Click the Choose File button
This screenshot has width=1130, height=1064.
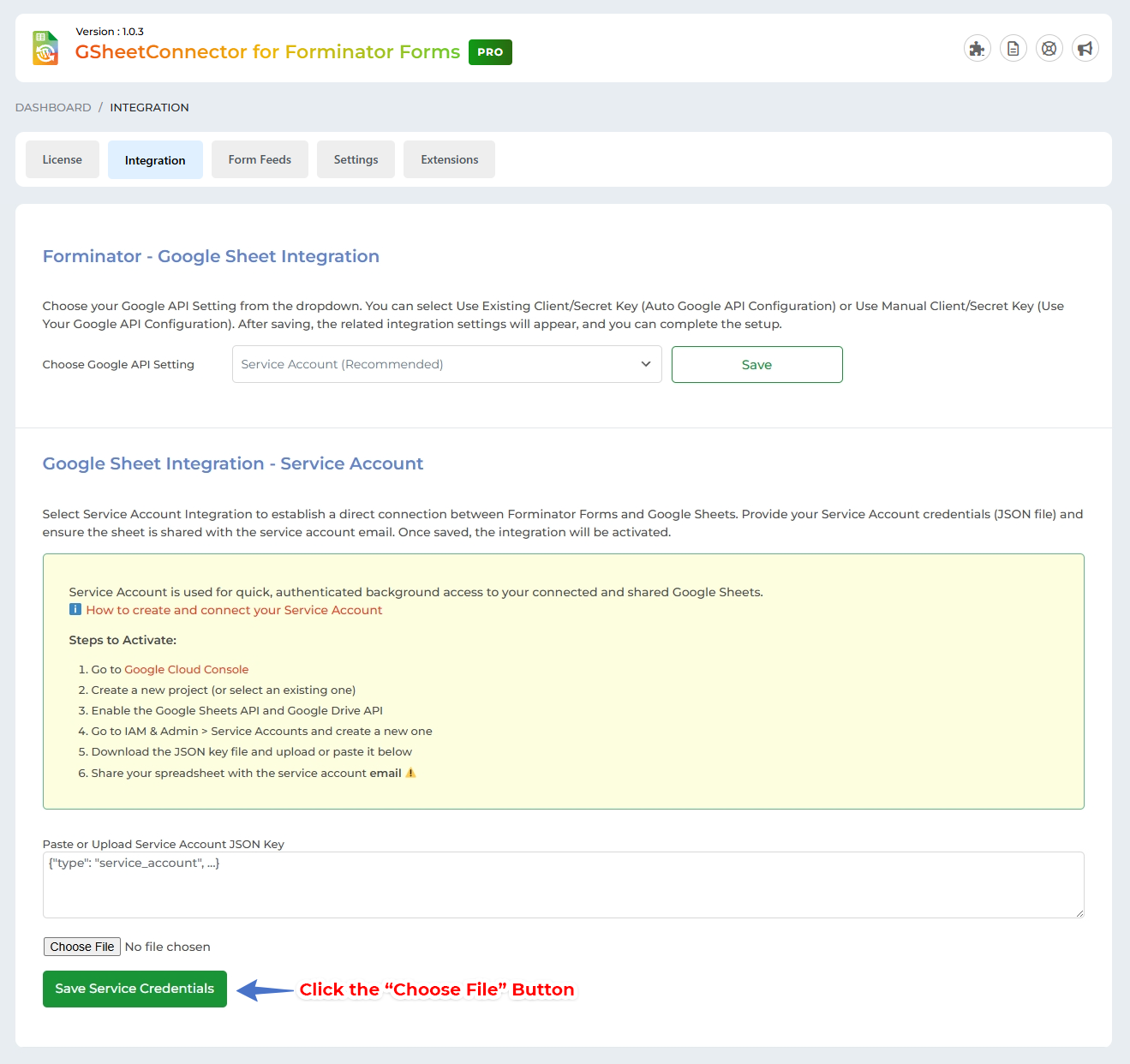[81, 947]
